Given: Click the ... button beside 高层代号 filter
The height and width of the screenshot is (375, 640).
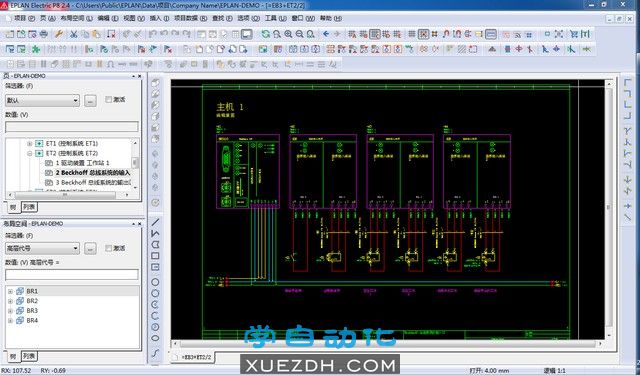Looking at the screenshot, I should click(x=90, y=248).
